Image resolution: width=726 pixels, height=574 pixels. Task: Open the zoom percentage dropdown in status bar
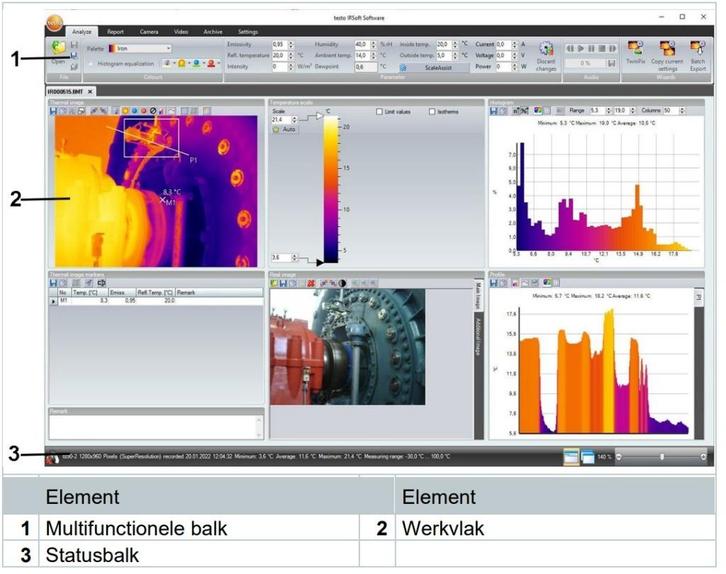point(605,455)
